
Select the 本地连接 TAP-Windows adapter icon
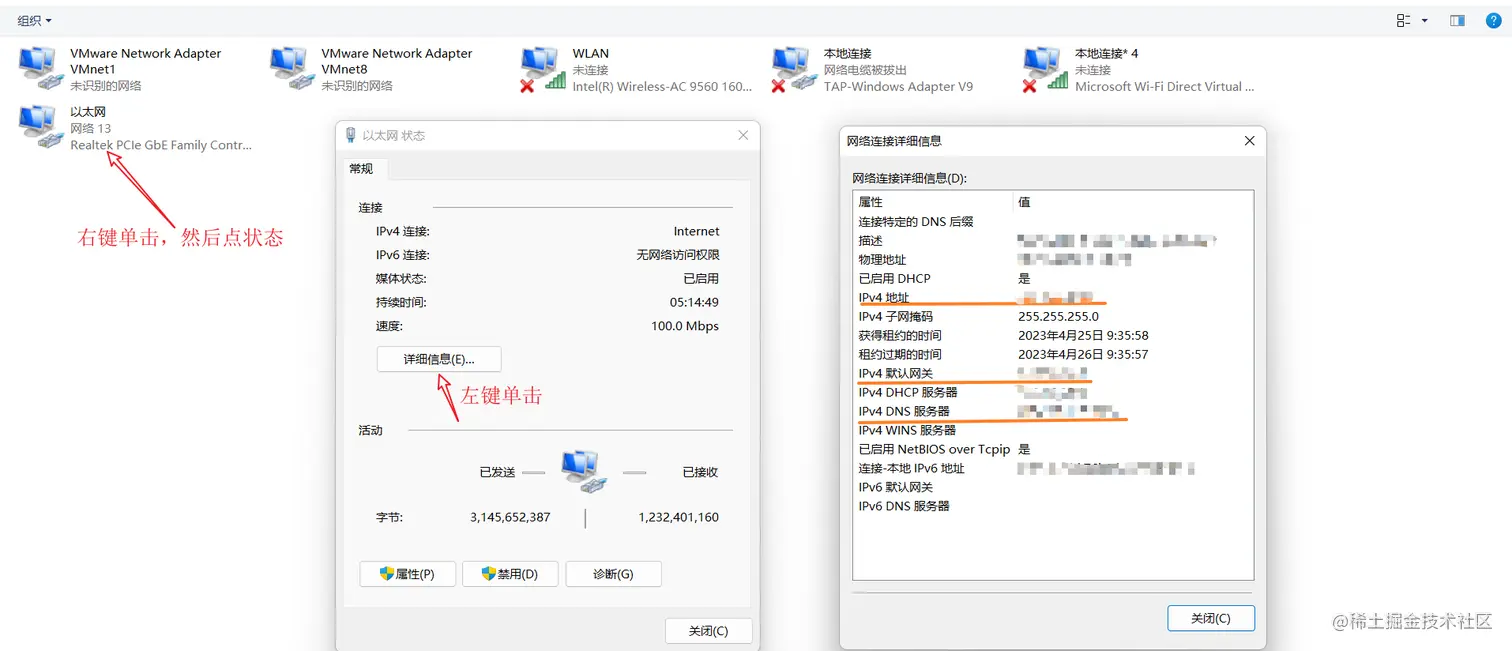[x=794, y=70]
